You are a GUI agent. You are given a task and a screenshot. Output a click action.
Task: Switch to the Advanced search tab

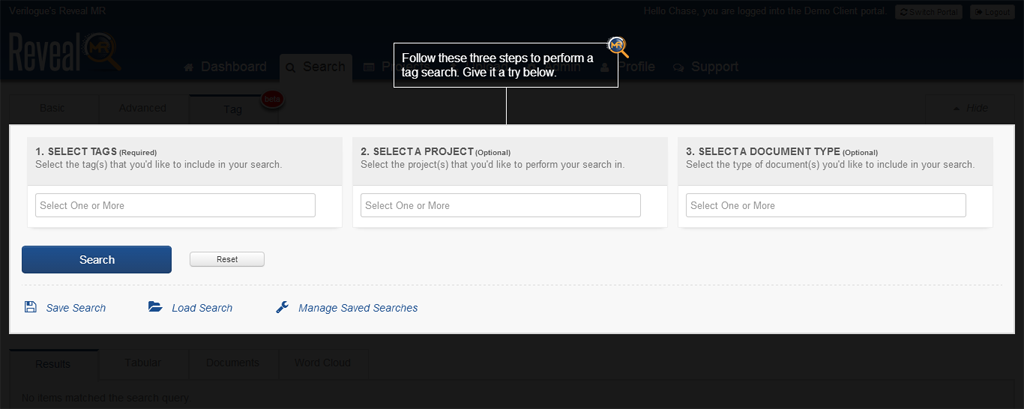tap(142, 108)
